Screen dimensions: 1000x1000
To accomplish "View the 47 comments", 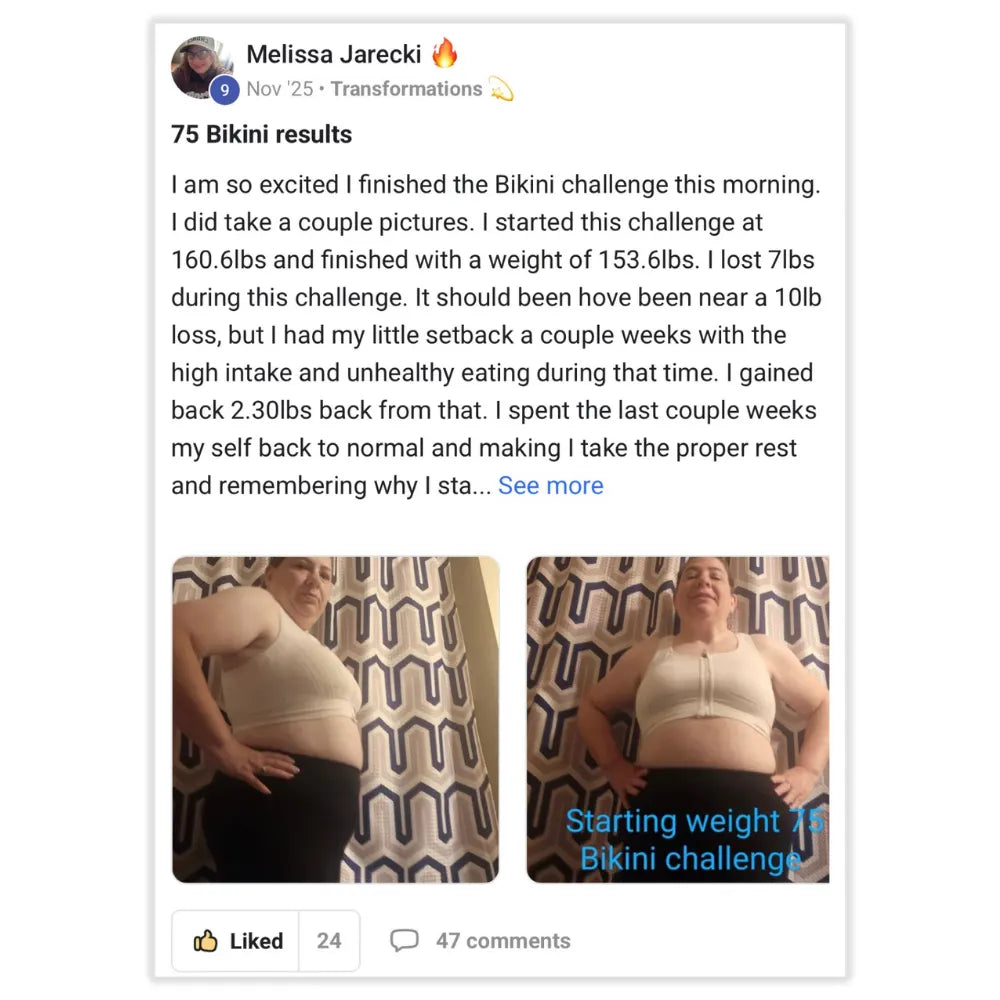I will coord(503,941).
